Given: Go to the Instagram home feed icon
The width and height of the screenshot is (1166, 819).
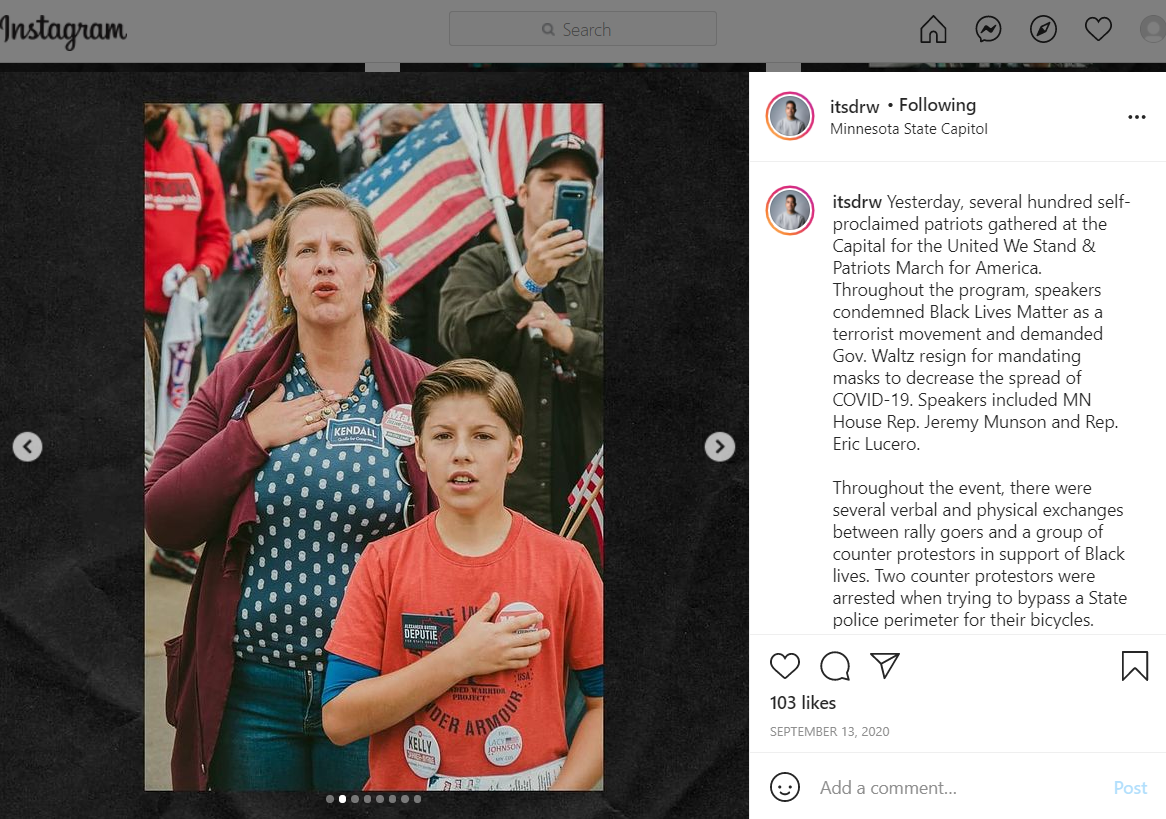Looking at the screenshot, I should point(933,30).
